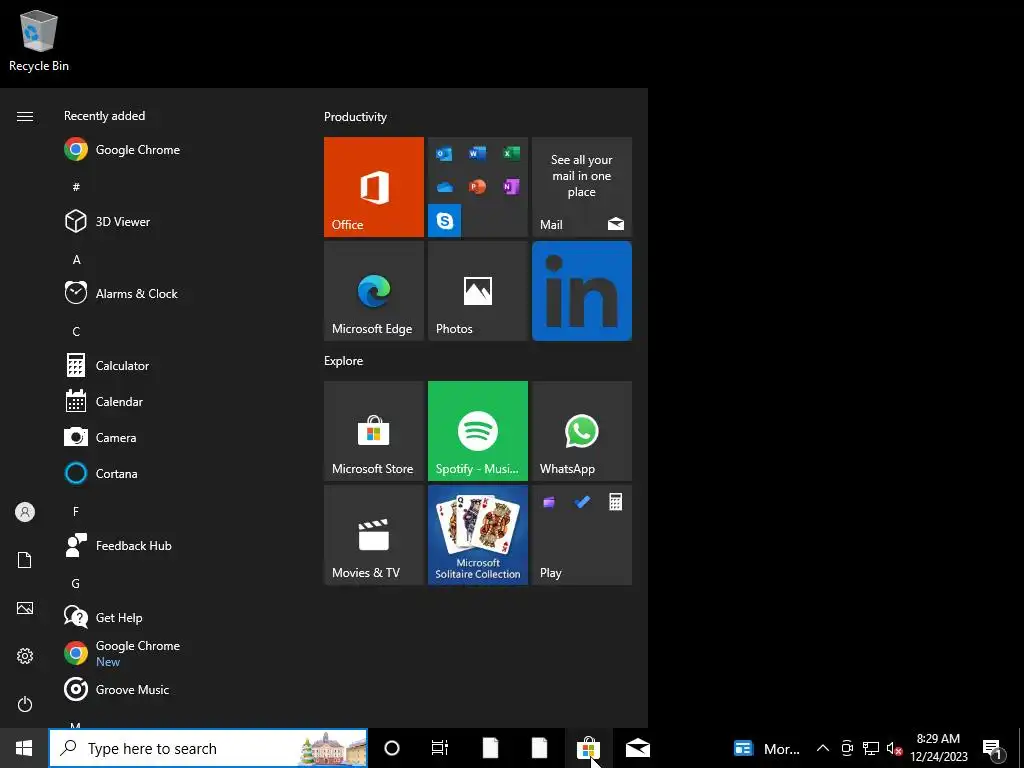This screenshot has height=768, width=1024.
Task: Click the # section header
Action: [76, 187]
